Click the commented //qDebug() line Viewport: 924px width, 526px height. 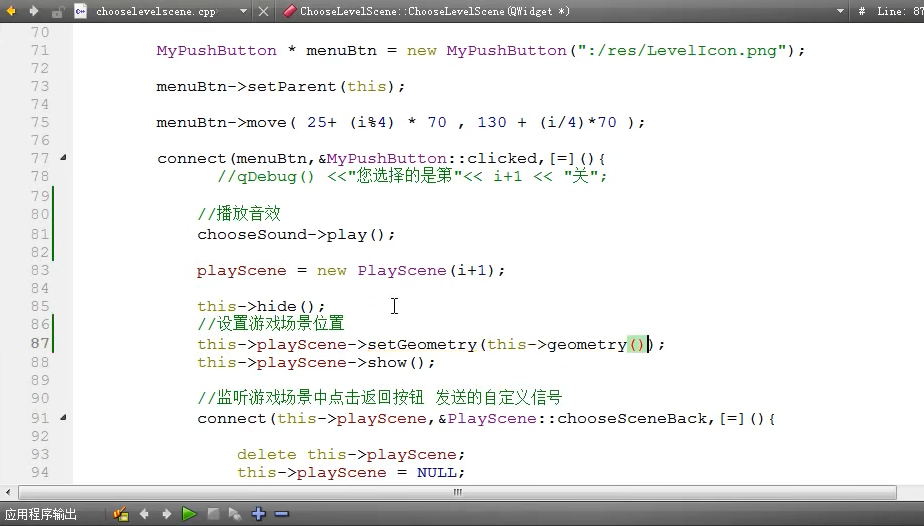pyautogui.click(x=412, y=176)
